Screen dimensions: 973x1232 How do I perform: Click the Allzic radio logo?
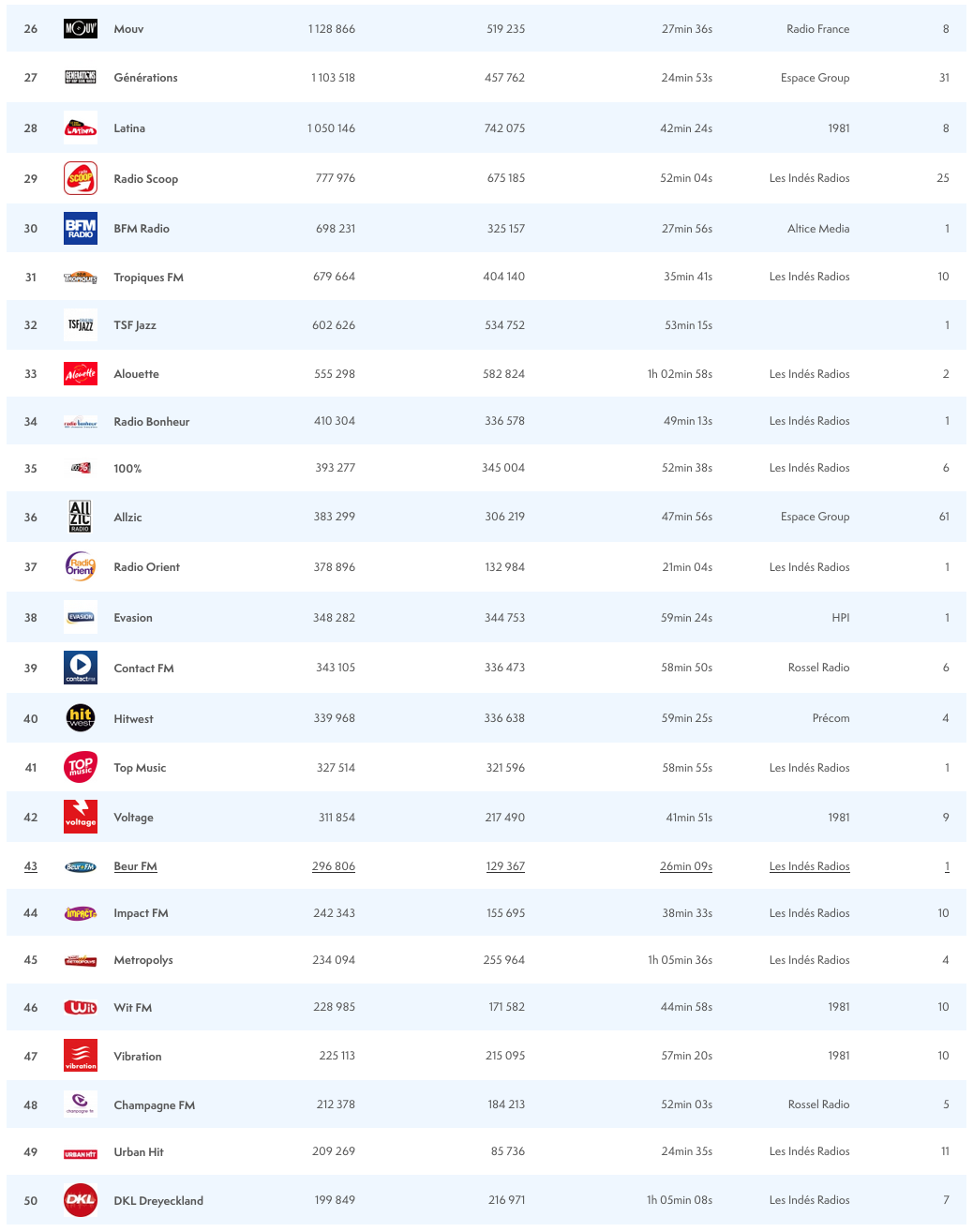click(x=81, y=517)
